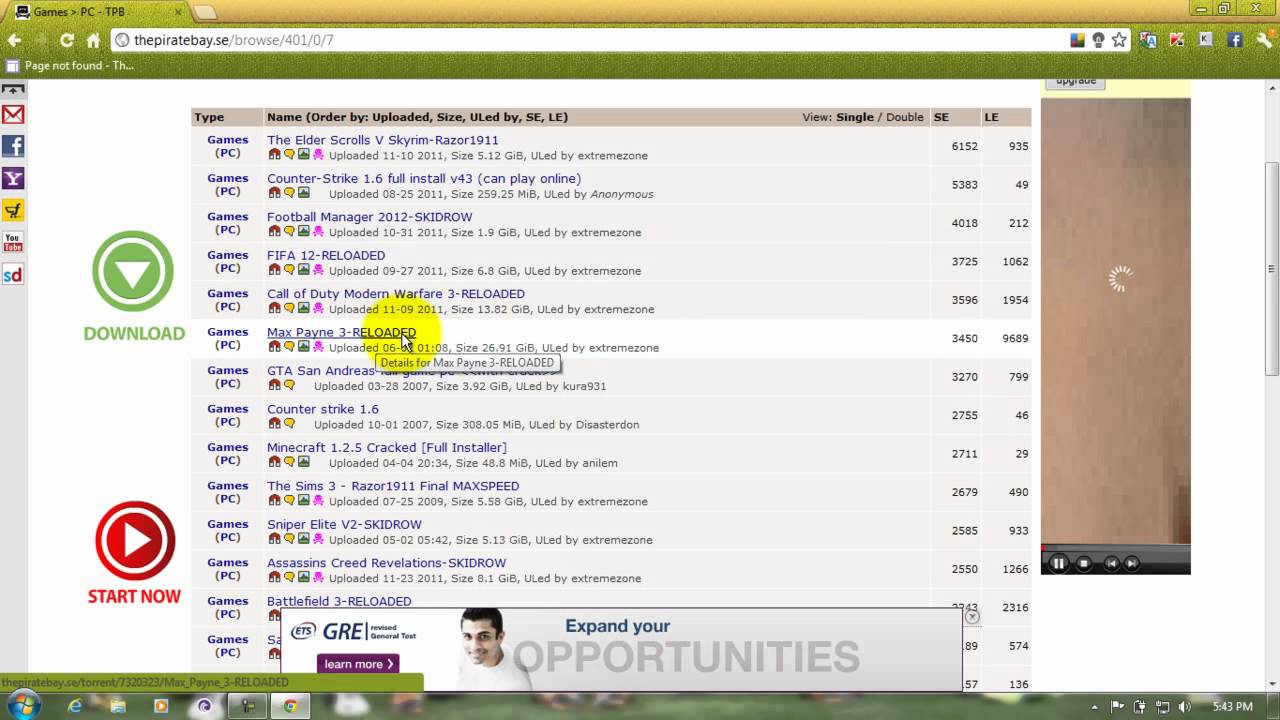The width and height of the screenshot is (1280, 720).
Task: Open Football Manager 2012-SKIDROW torrent
Action: pos(369,217)
